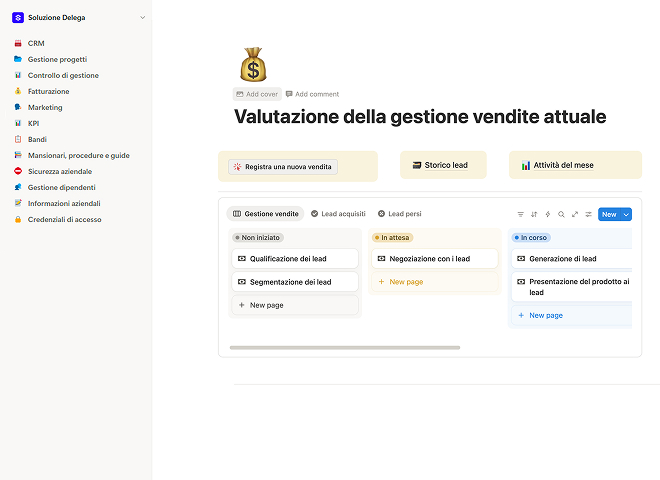Open the Bandi sidebar page

pos(37,139)
